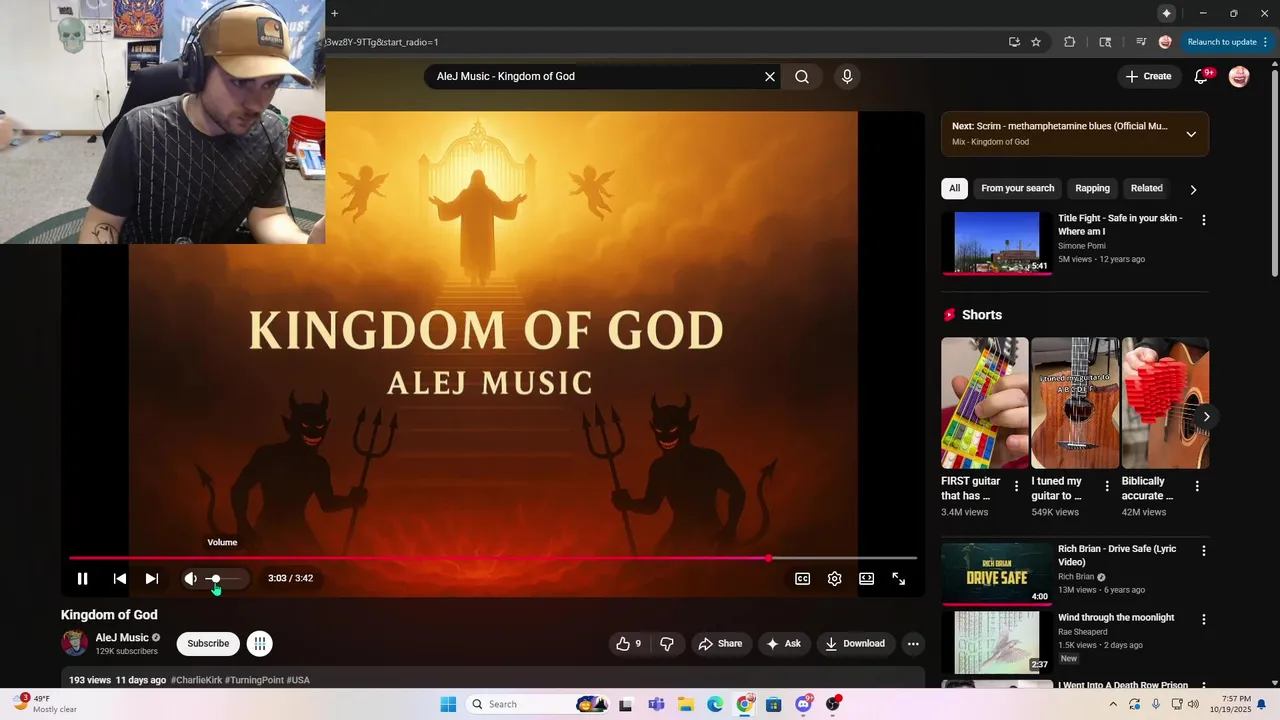Select the Related filter chip
The width and height of the screenshot is (1280, 720).
tap(1147, 188)
